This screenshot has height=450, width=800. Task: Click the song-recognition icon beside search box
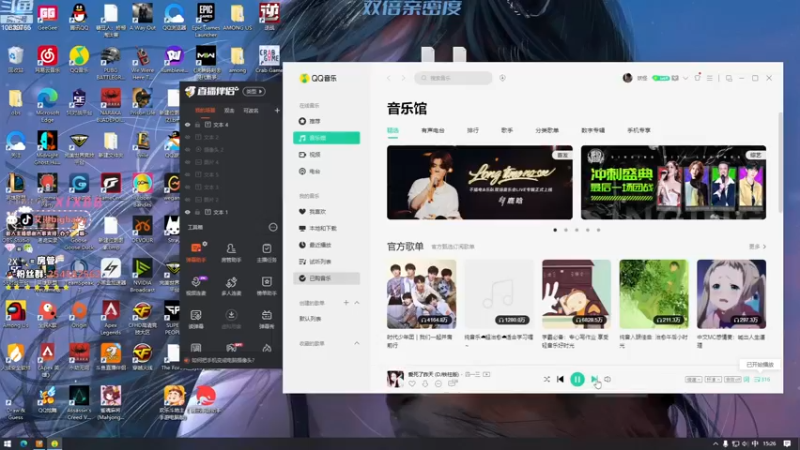(503, 78)
